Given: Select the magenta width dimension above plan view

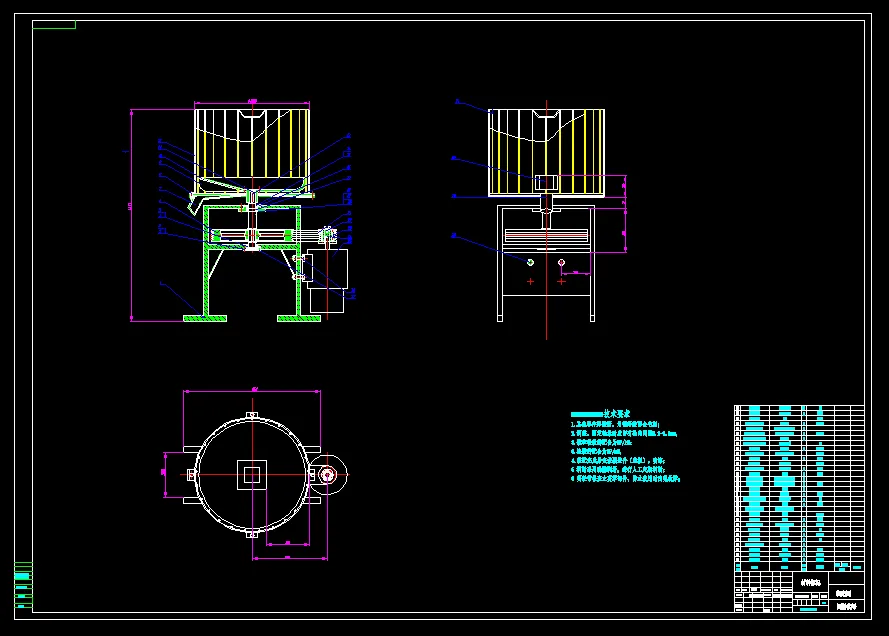Looking at the screenshot, I should click(252, 391).
